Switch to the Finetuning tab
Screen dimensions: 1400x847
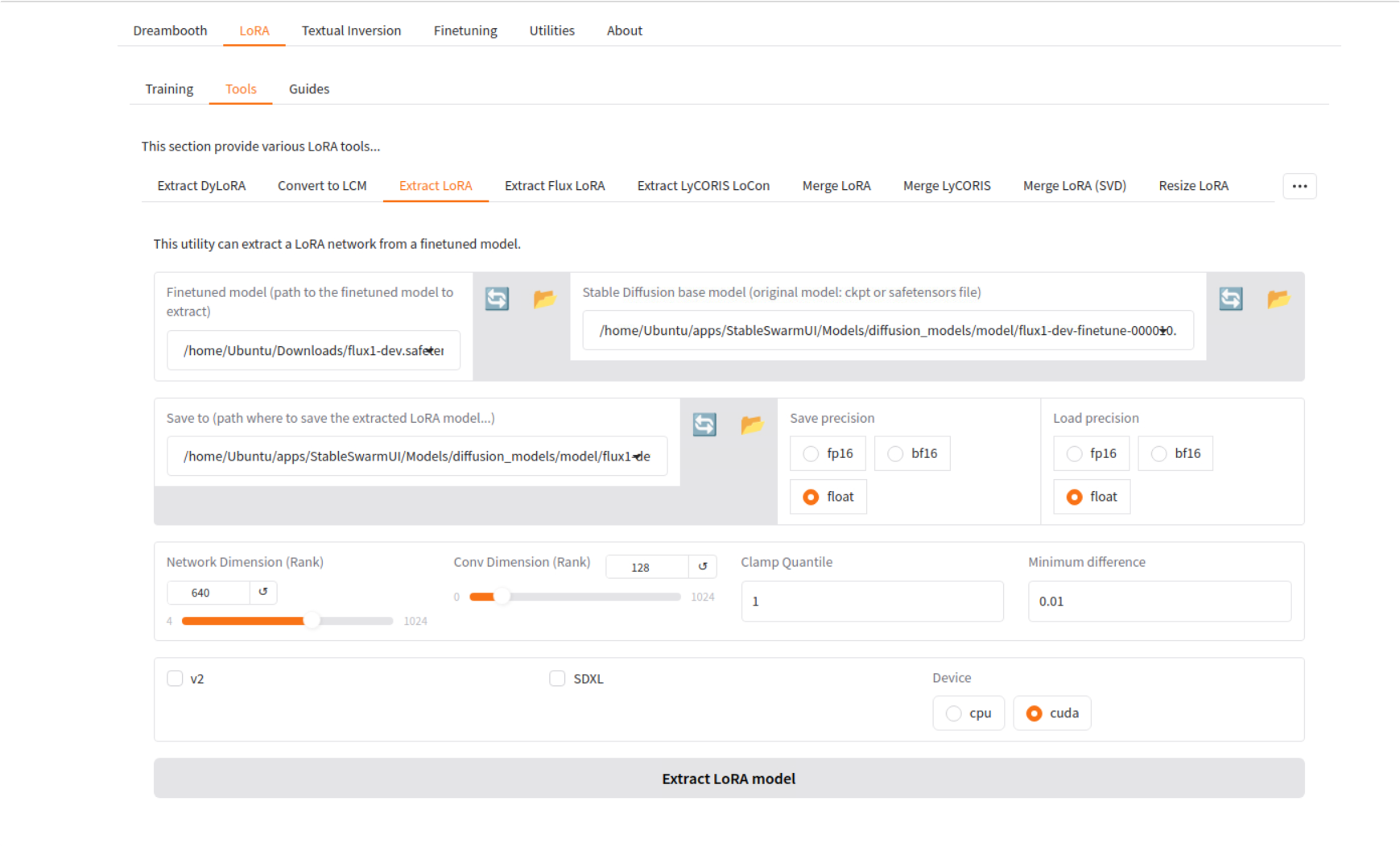(x=465, y=31)
